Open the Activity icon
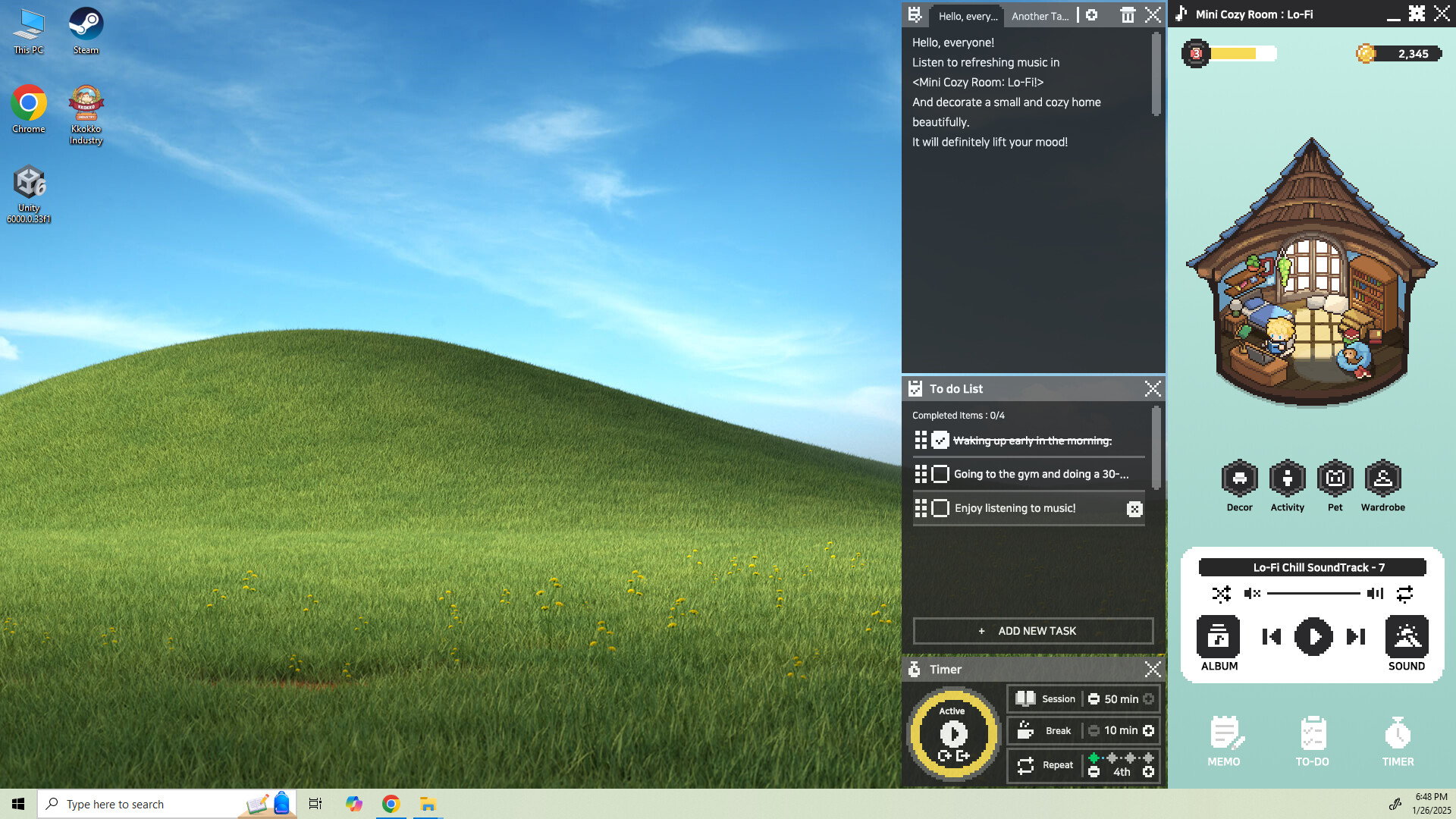Image resolution: width=1456 pixels, height=819 pixels. coord(1287,479)
